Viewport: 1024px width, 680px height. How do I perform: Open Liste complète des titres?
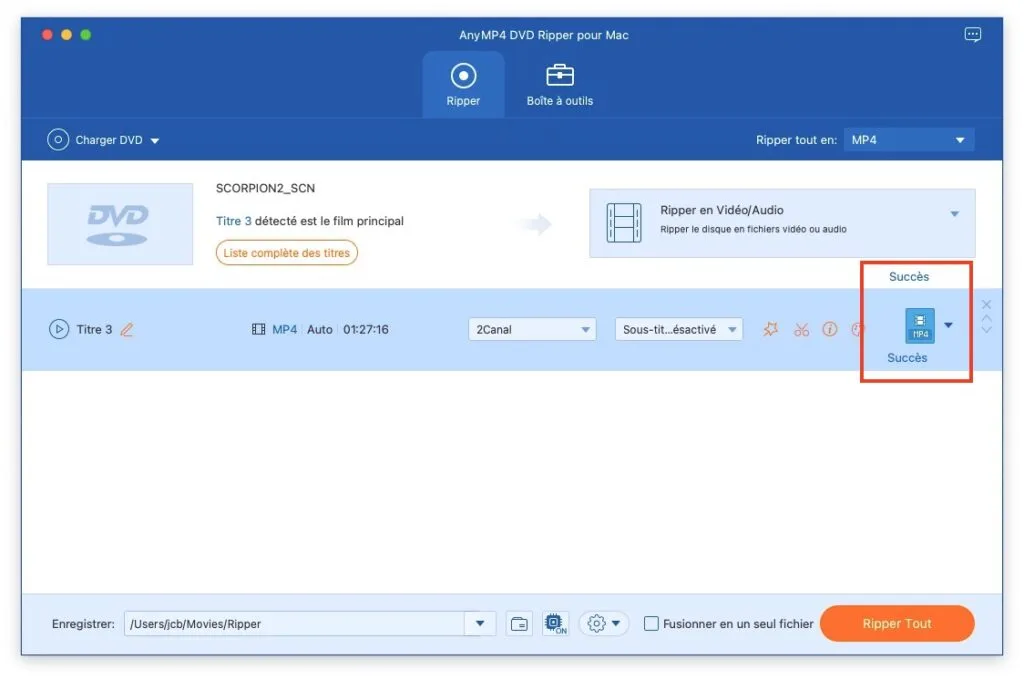pos(286,253)
